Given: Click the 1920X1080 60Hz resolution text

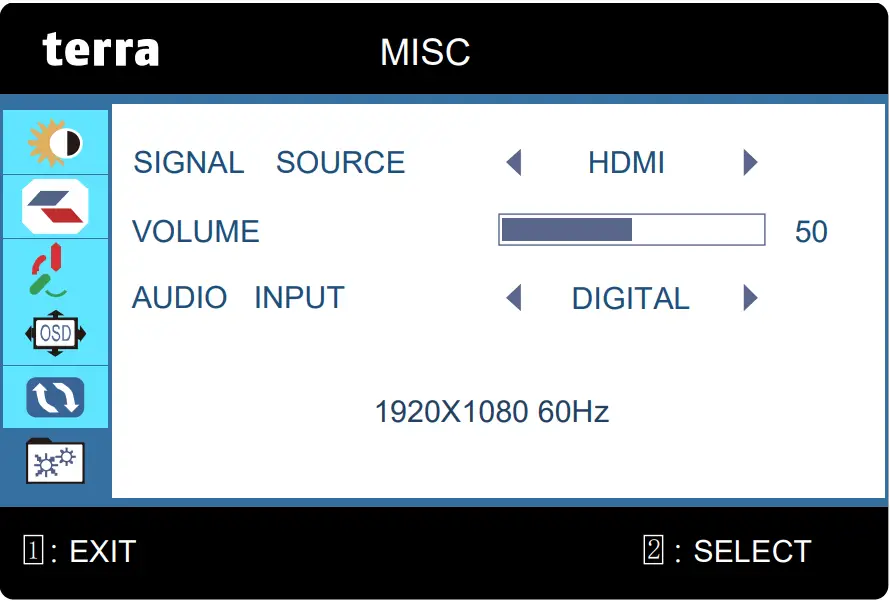Looking at the screenshot, I should [491, 412].
